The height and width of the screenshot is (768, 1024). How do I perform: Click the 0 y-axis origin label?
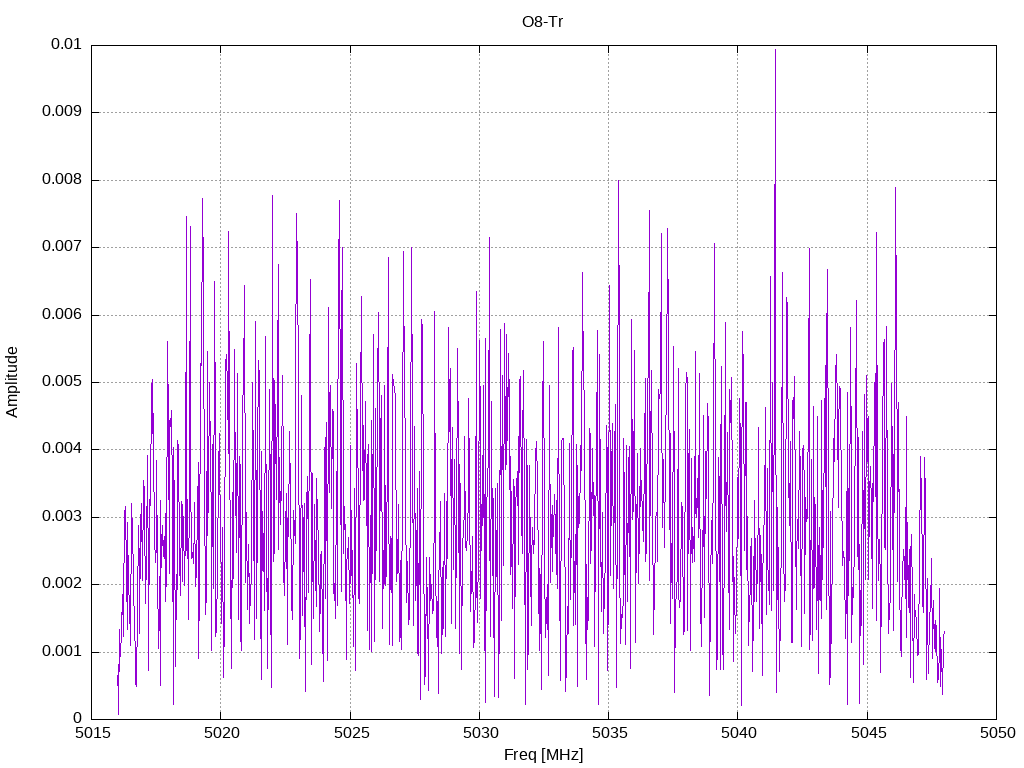(x=77, y=719)
